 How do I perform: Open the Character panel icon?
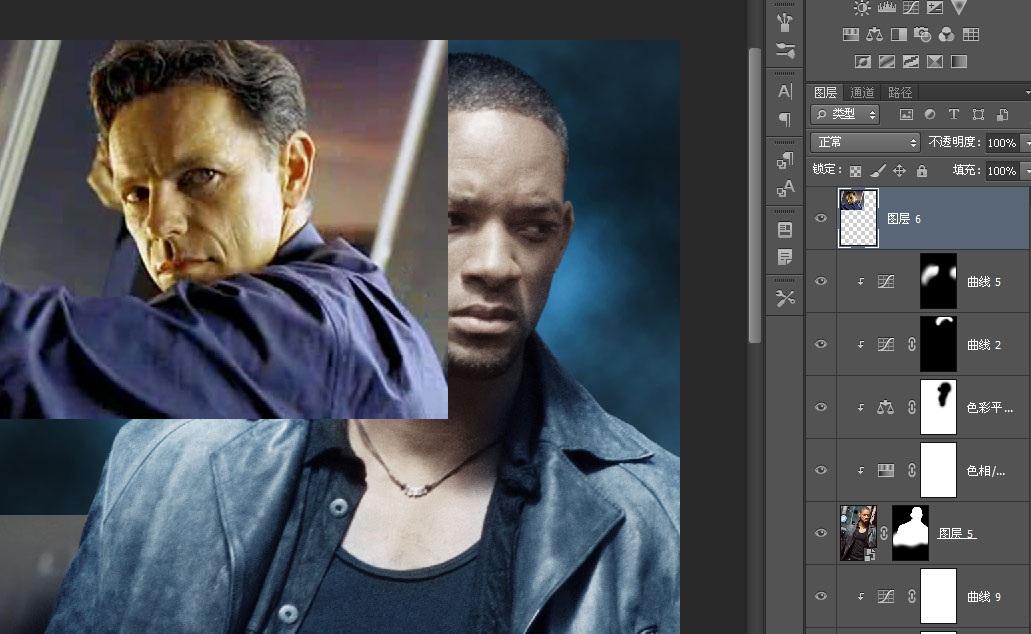785,91
